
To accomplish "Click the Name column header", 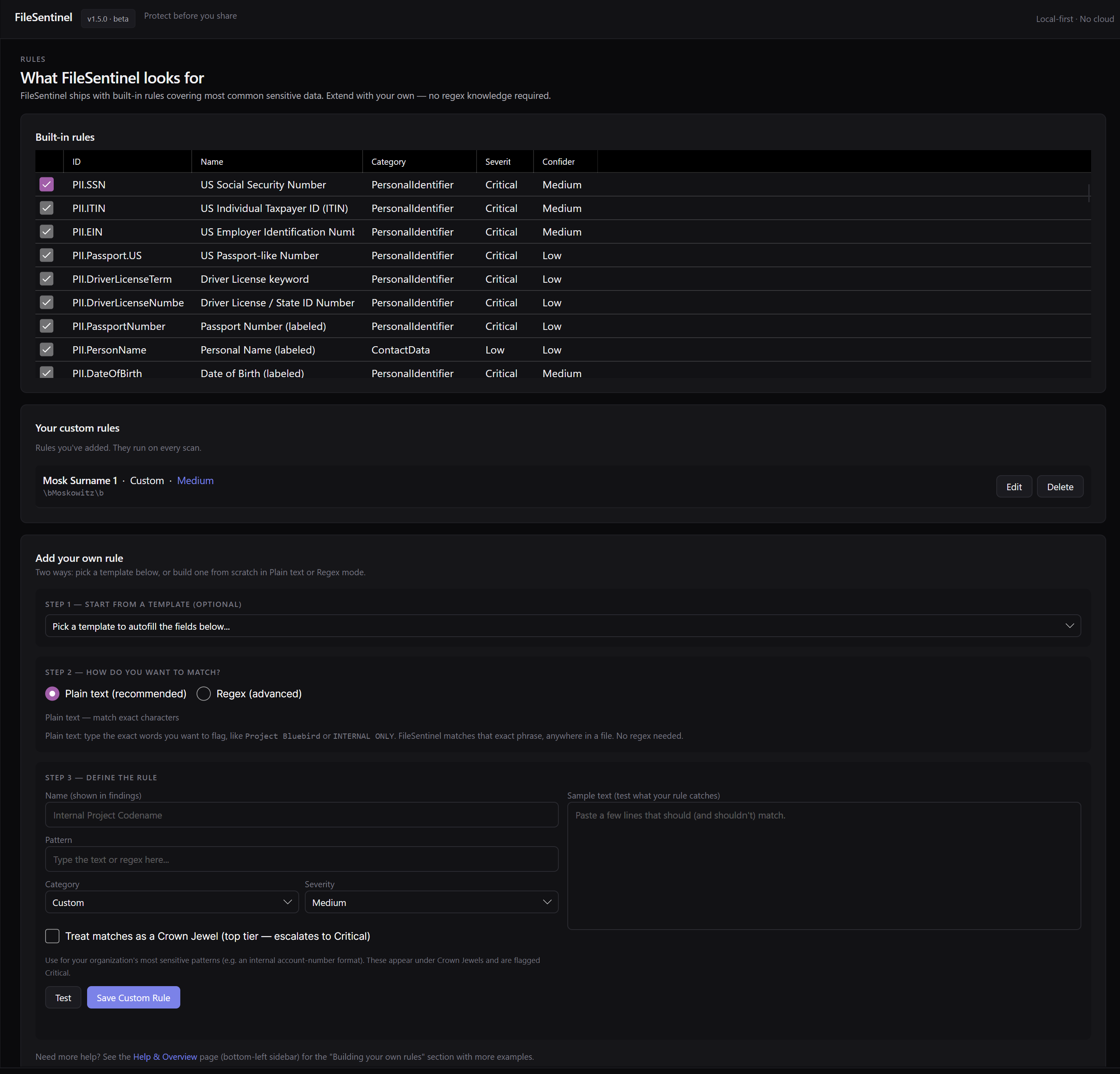I will click(277, 162).
